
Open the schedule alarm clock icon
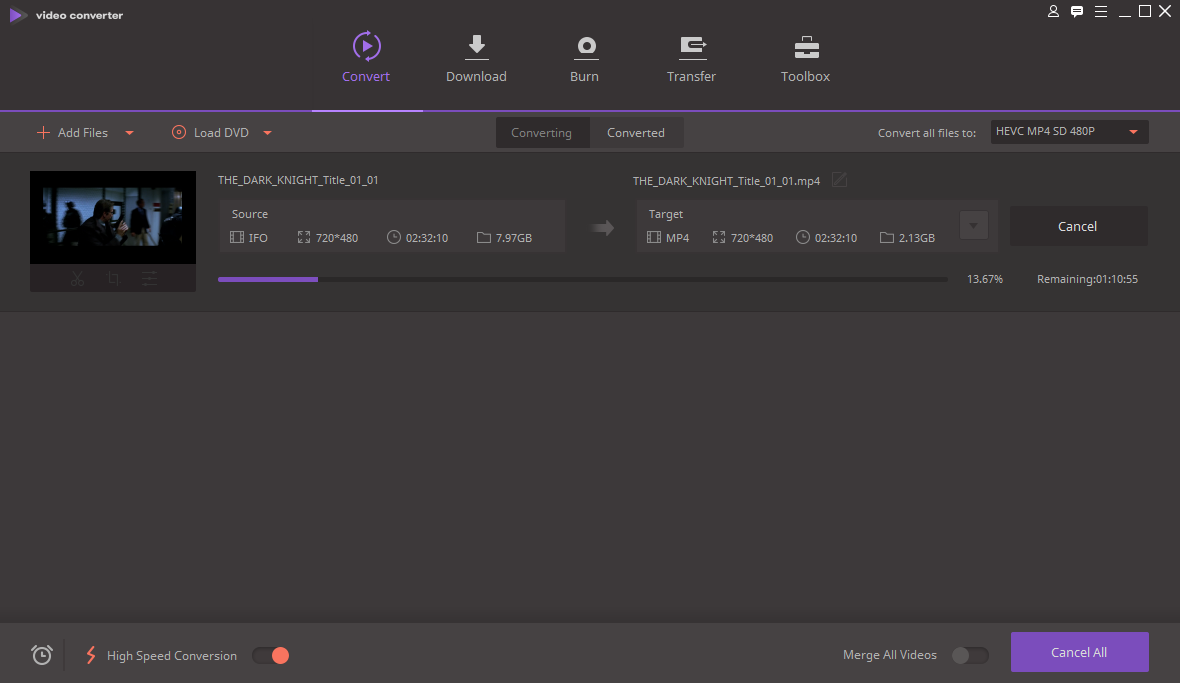point(42,654)
